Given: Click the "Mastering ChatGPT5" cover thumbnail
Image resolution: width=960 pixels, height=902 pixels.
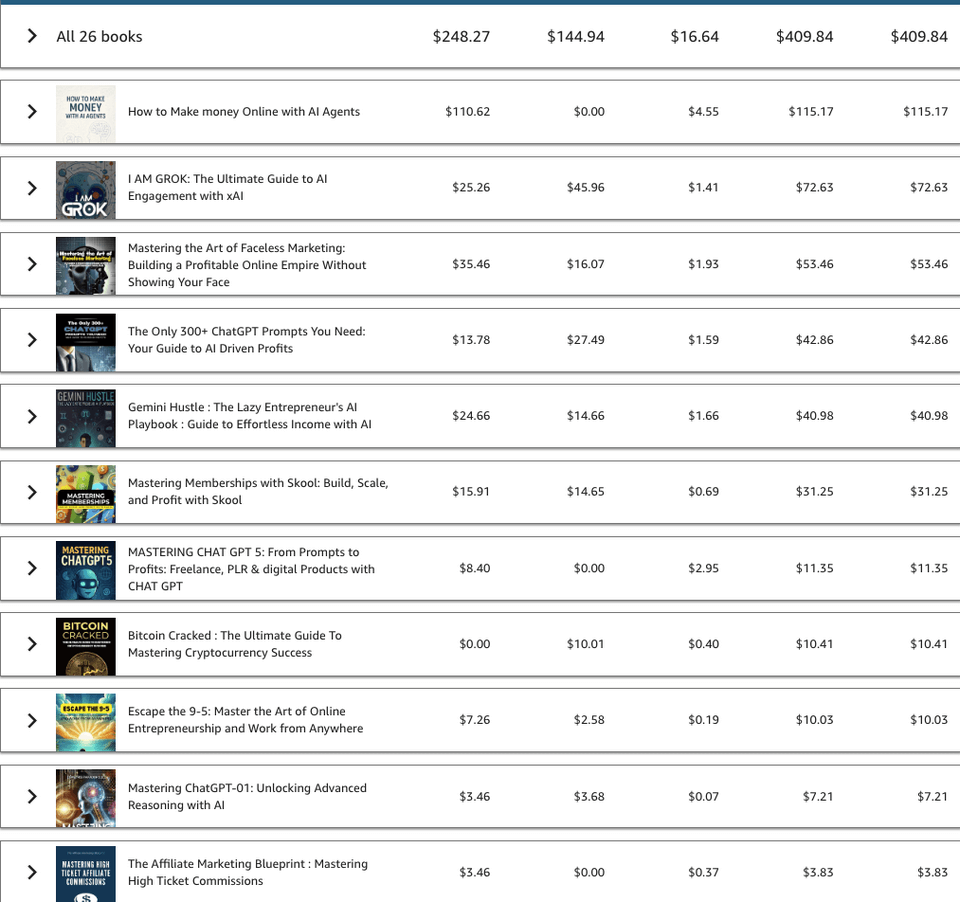Looking at the screenshot, I should pos(85,568).
